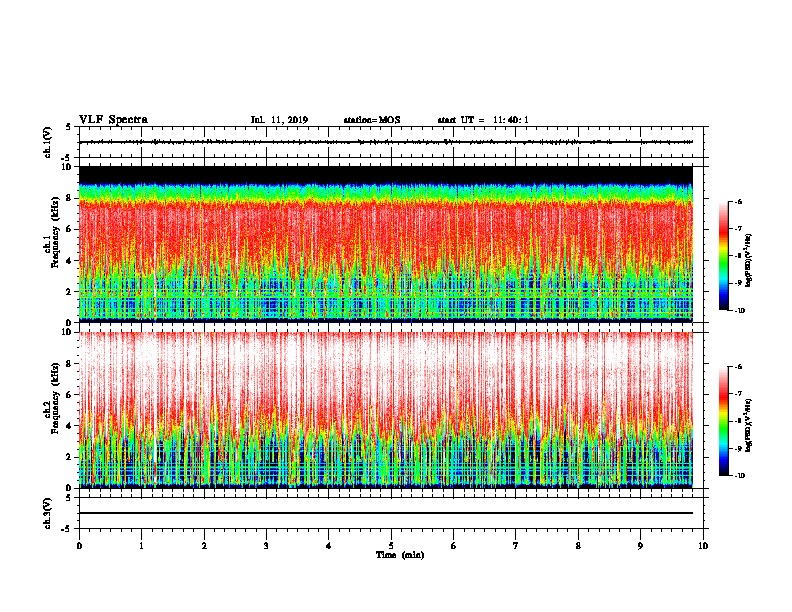Click time axis tick label "7"
Image resolution: width=792 pixels, height=612 pixels.
coord(516,546)
